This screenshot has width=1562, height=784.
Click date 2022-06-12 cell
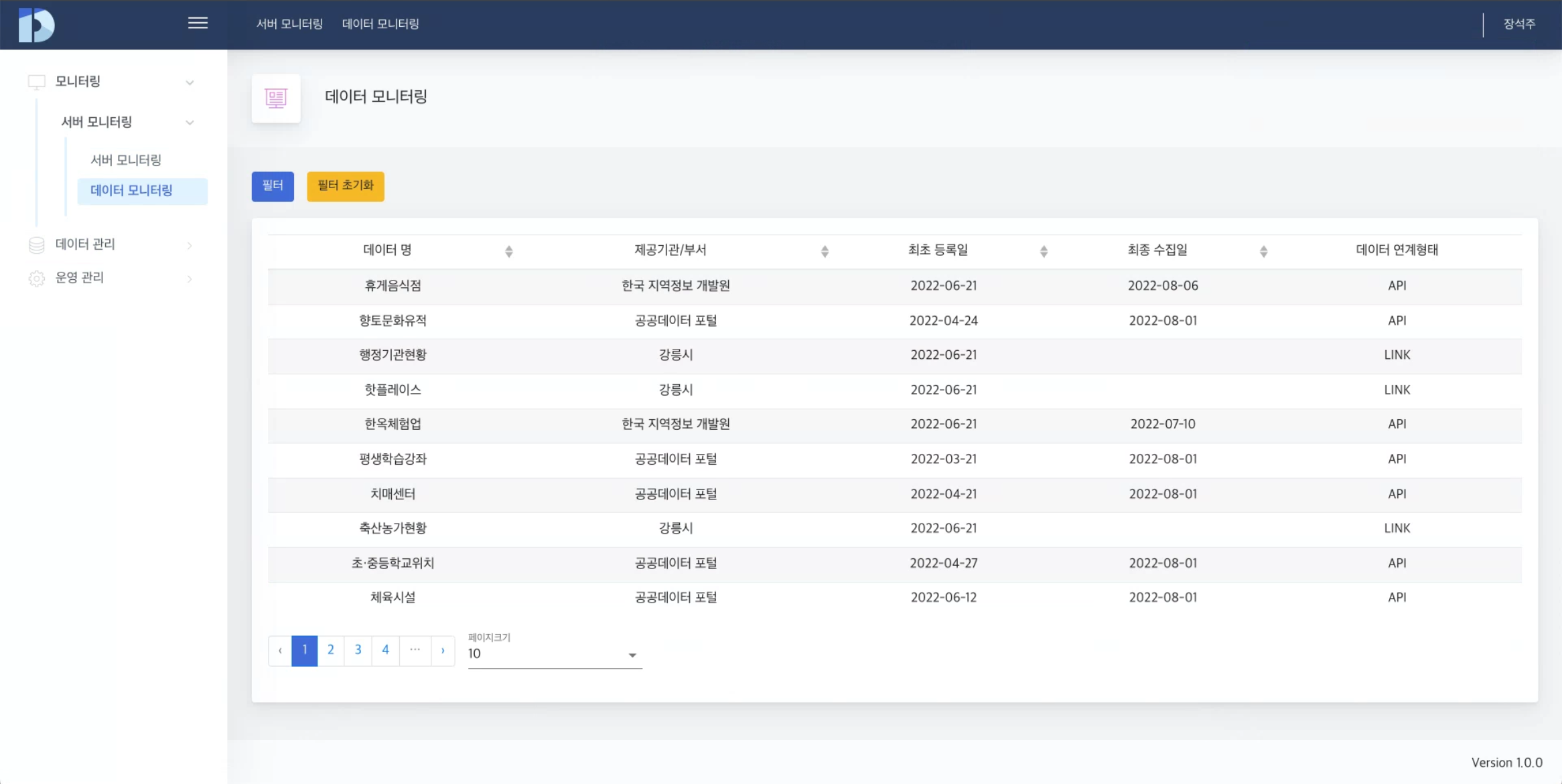tap(943, 598)
